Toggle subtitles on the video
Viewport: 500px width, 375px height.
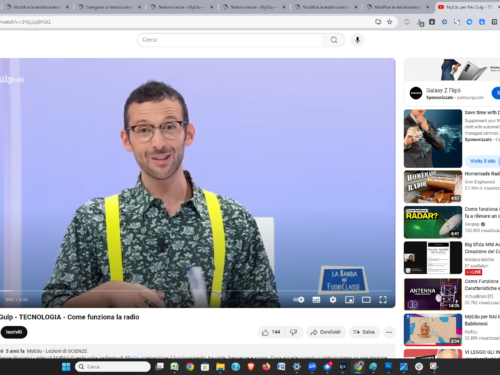coord(316,300)
